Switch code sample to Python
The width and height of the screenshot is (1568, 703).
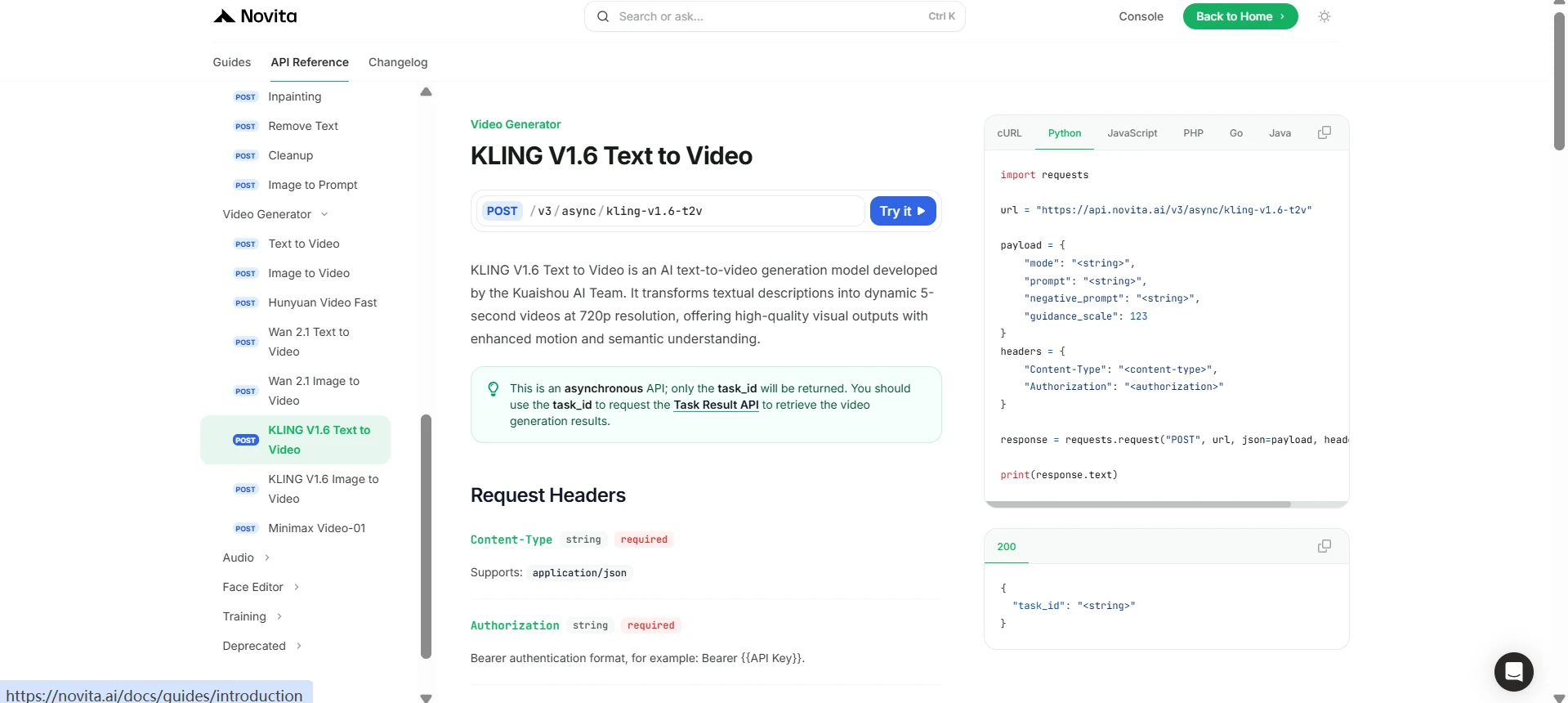click(x=1065, y=133)
